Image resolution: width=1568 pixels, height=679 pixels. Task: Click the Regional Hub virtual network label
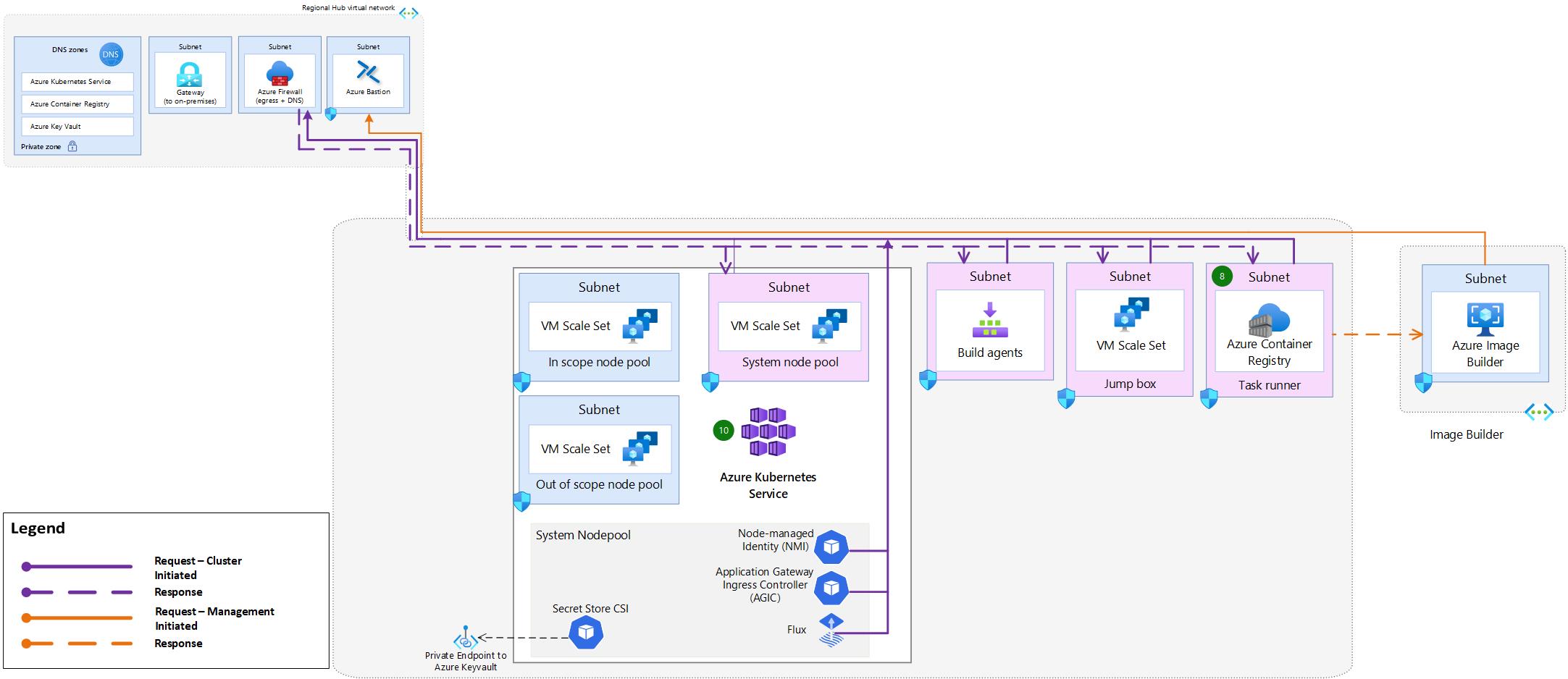(348, 8)
